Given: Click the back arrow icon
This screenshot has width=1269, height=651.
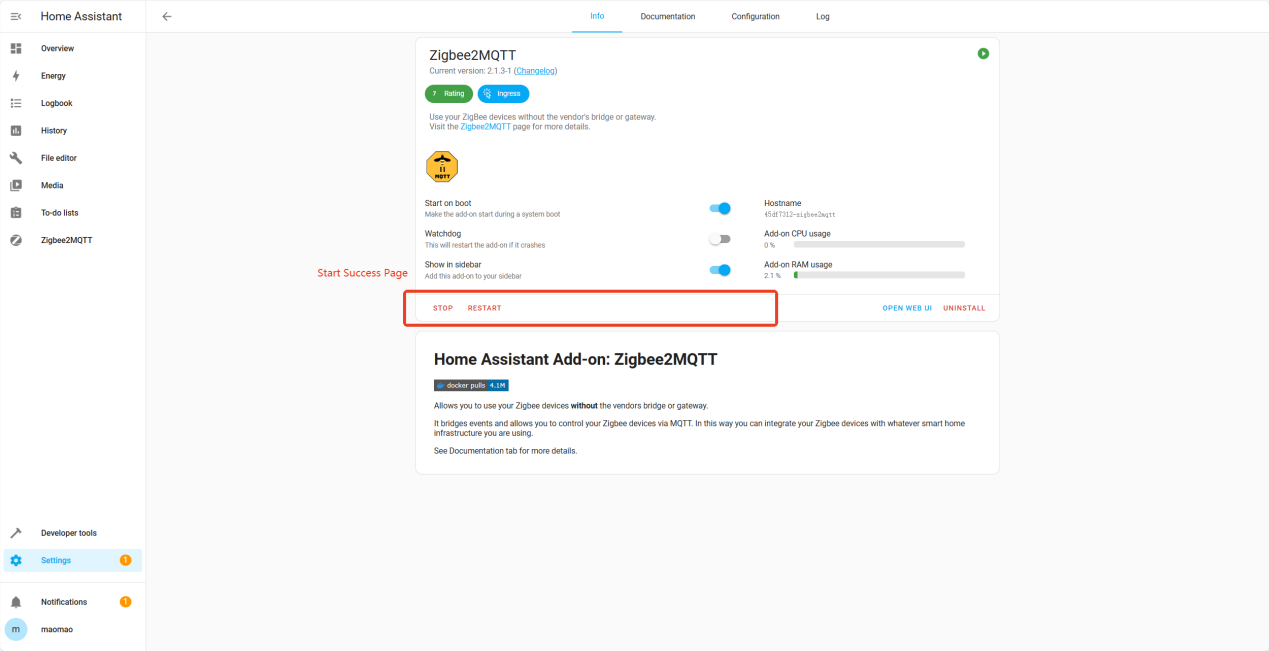Looking at the screenshot, I should 167,16.
